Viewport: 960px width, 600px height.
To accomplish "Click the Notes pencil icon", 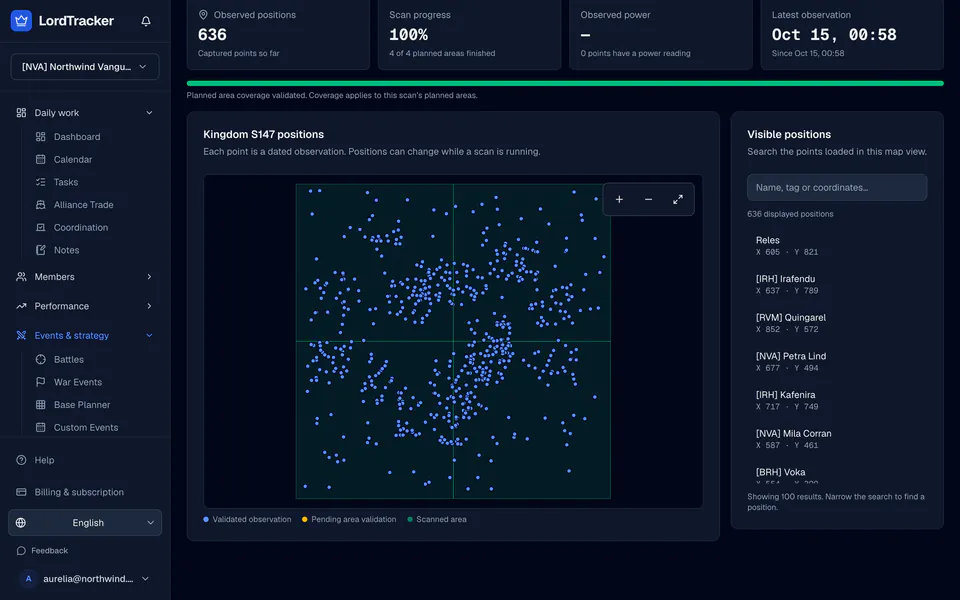I will [40, 250].
